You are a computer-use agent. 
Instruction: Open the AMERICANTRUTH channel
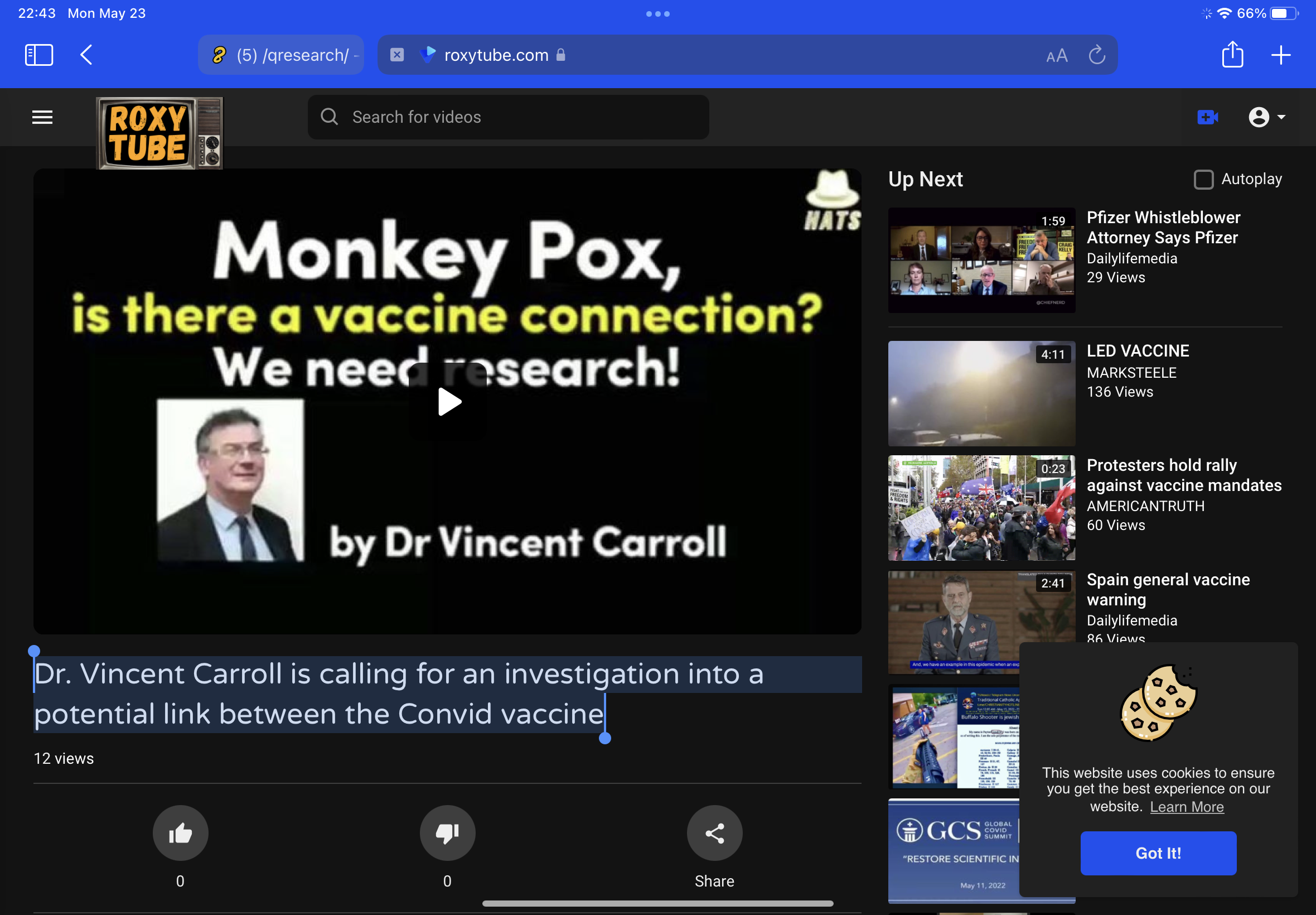tap(1145, 506)
